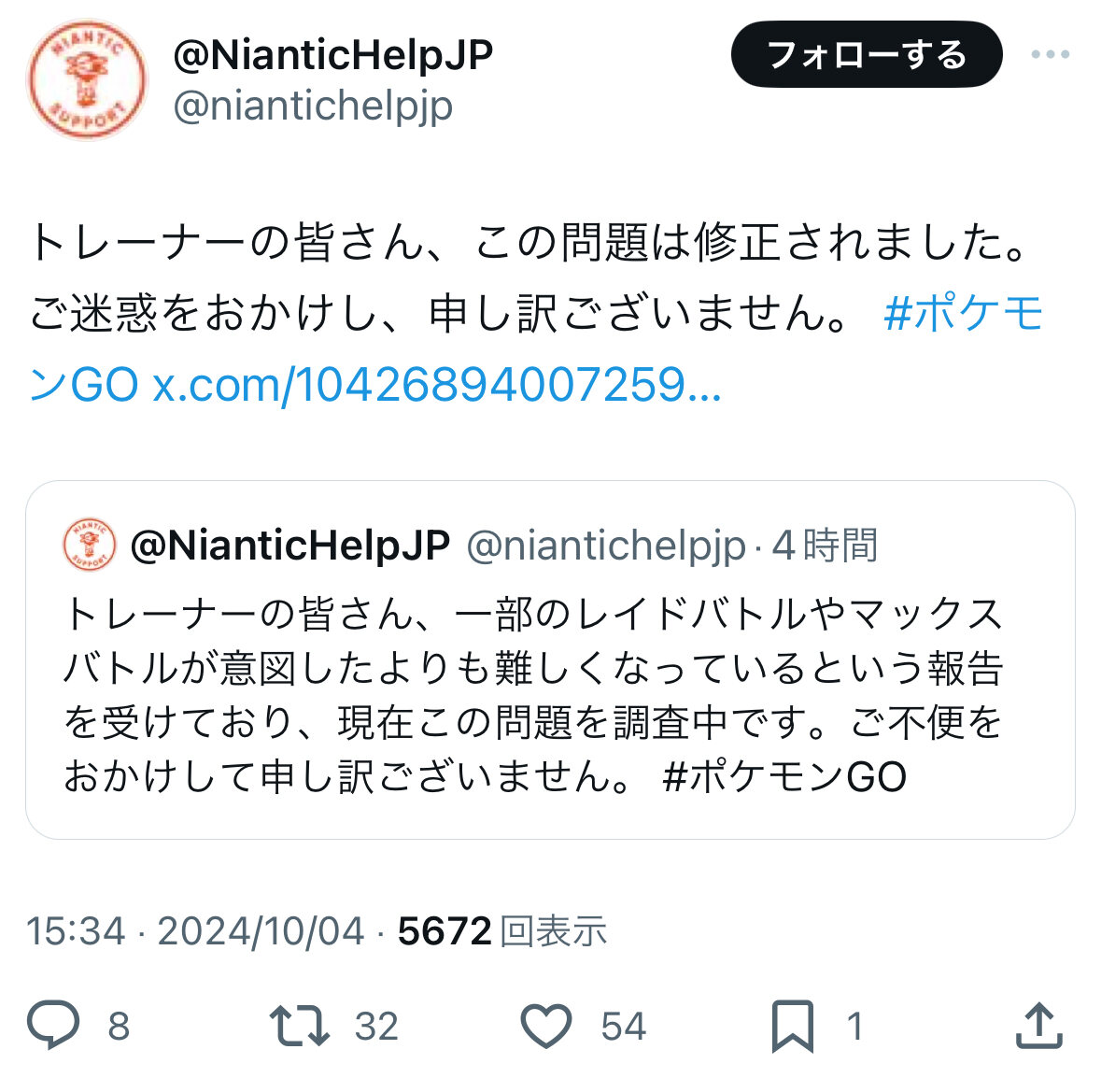Bookmark the post with the bookmark icon
This screenshot has height=1092, width=1101.
point(793,1027)
